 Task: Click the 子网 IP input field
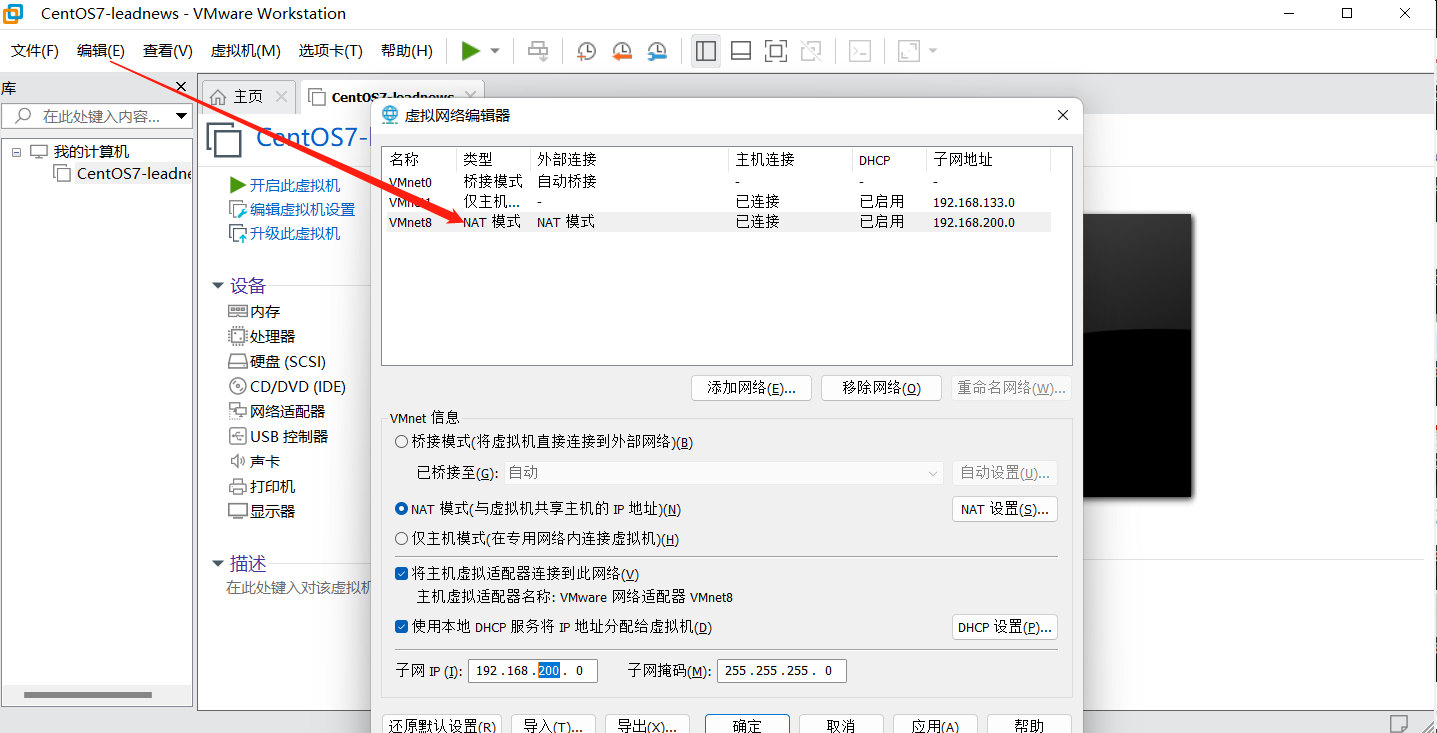coord(533,670)
